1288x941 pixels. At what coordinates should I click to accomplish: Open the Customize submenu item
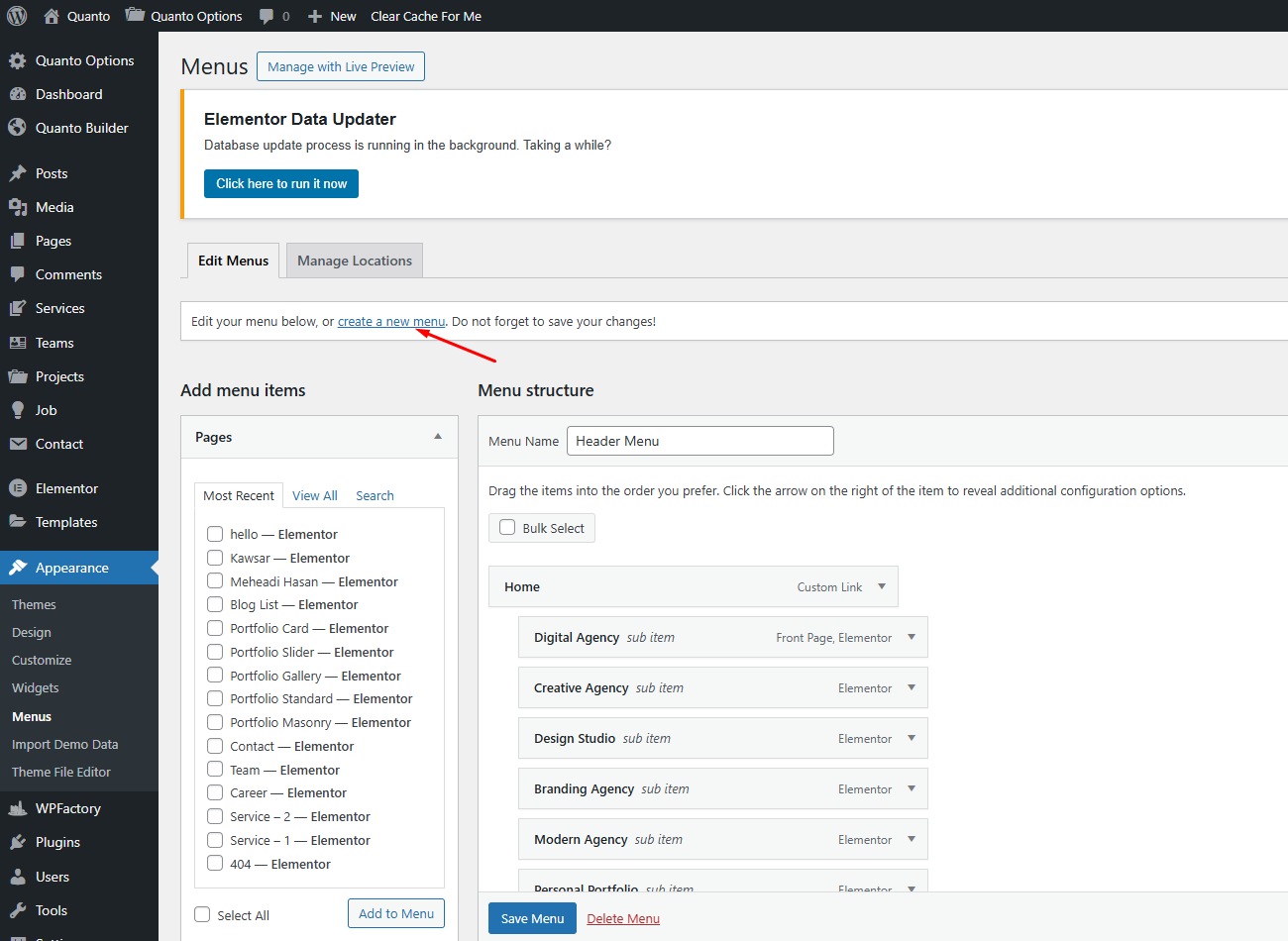pos(42,660)
